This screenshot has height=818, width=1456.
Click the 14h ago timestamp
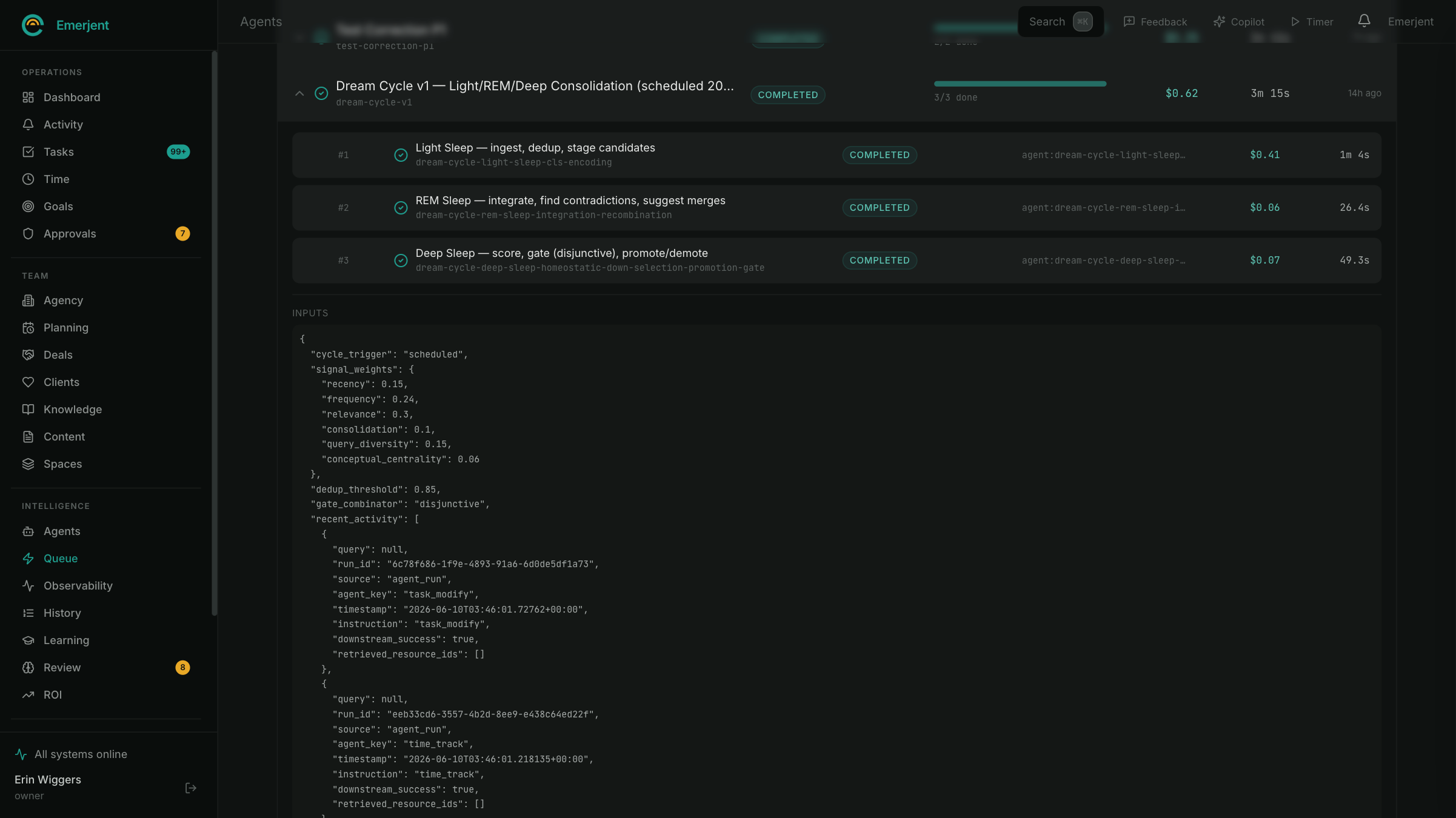pos(1364,93)
